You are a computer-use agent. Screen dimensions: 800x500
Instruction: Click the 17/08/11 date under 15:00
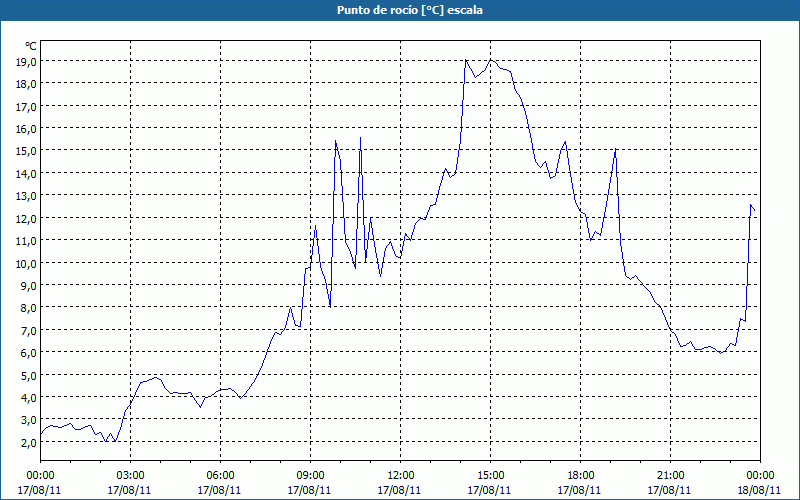click(x=490, y=490)
